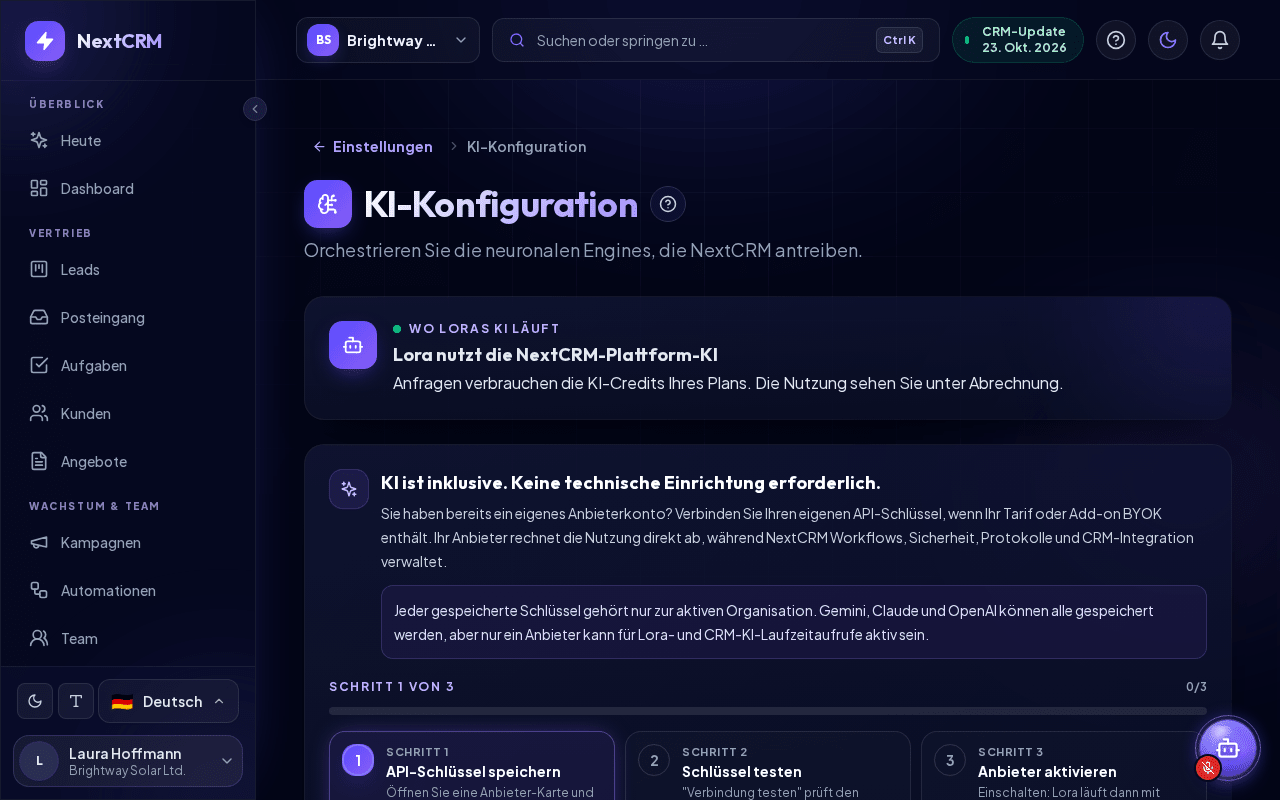Click the Heute sparkle icon
Screen dimensions: 1280x800
39,140
